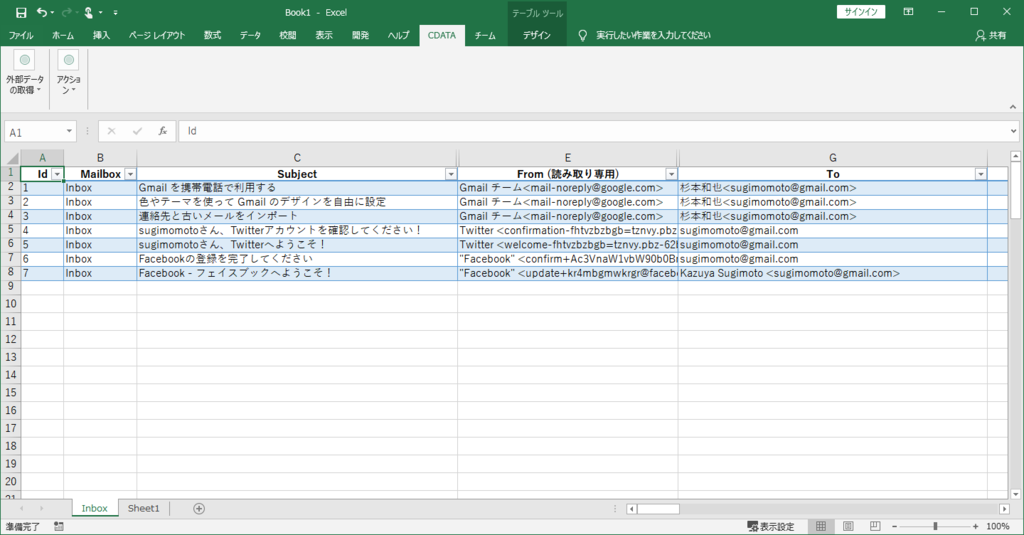Open the 開発 tab

click(360, 35)
